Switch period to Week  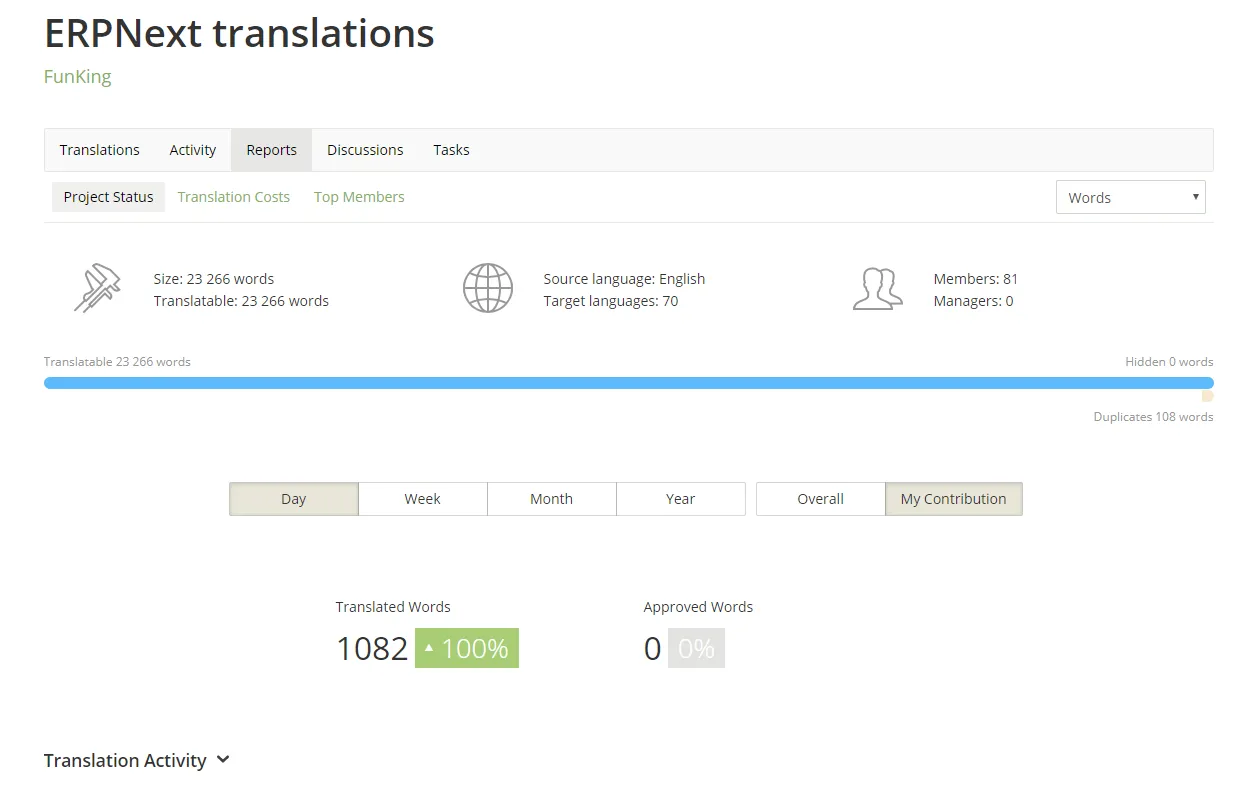(x=423, y=499)
